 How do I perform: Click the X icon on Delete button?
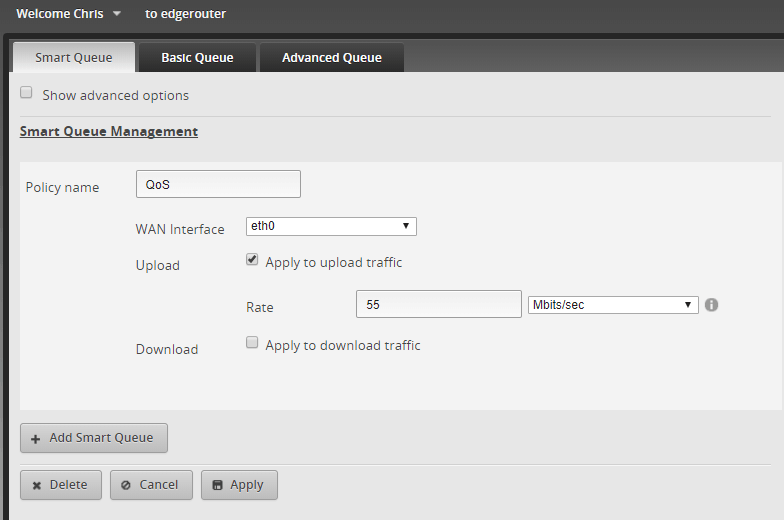tap(36, 485)
